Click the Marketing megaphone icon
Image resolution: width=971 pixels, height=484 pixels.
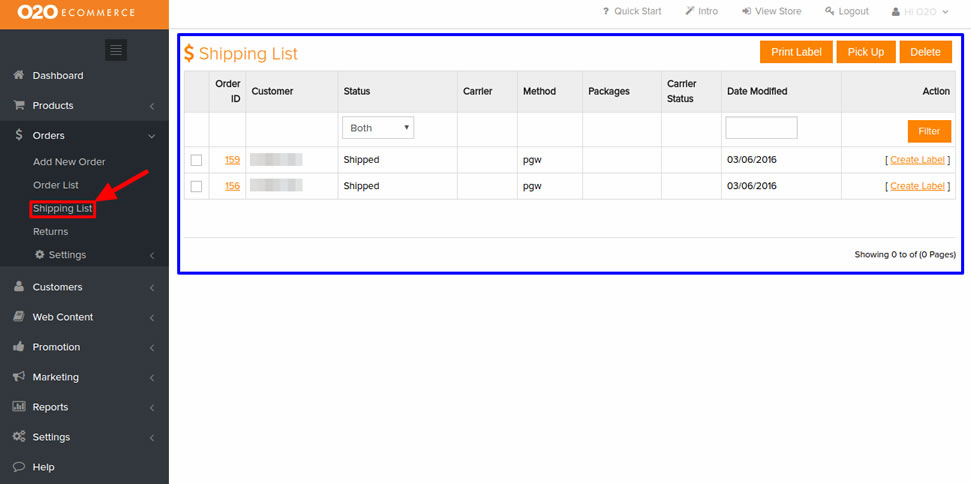tap(18, 377)
